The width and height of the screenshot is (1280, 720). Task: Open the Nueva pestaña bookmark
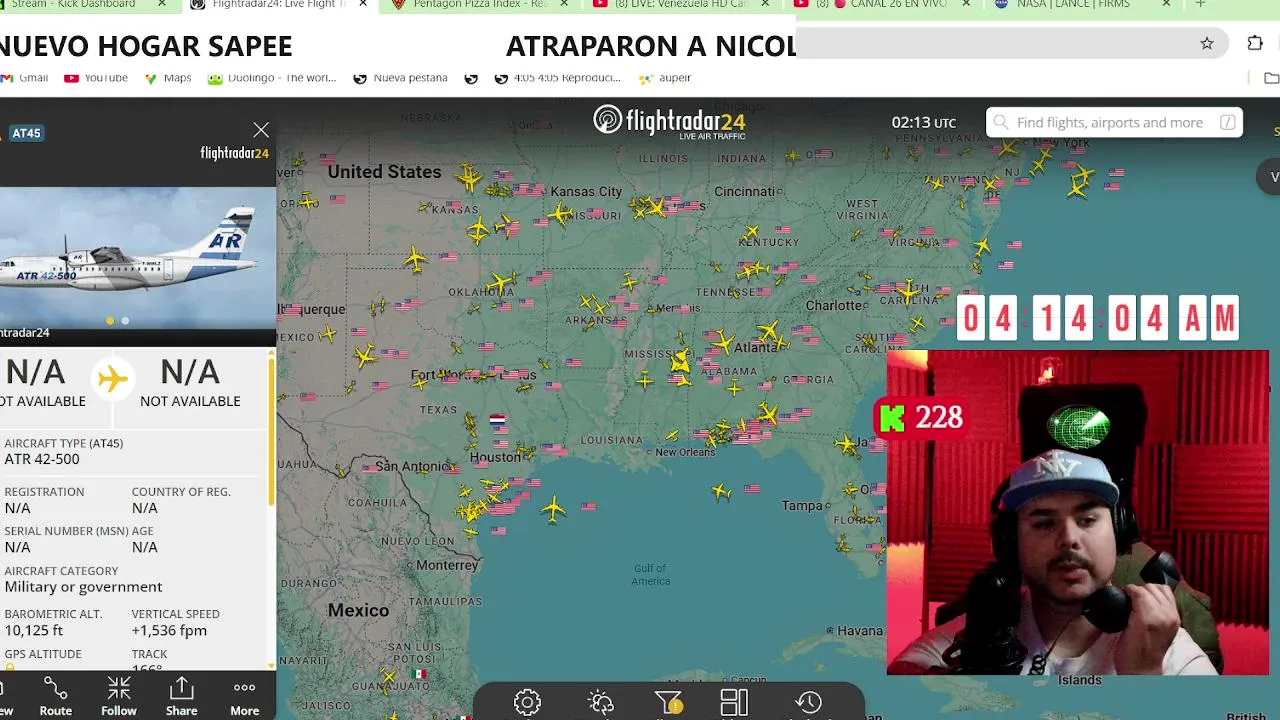pos(401,78)
